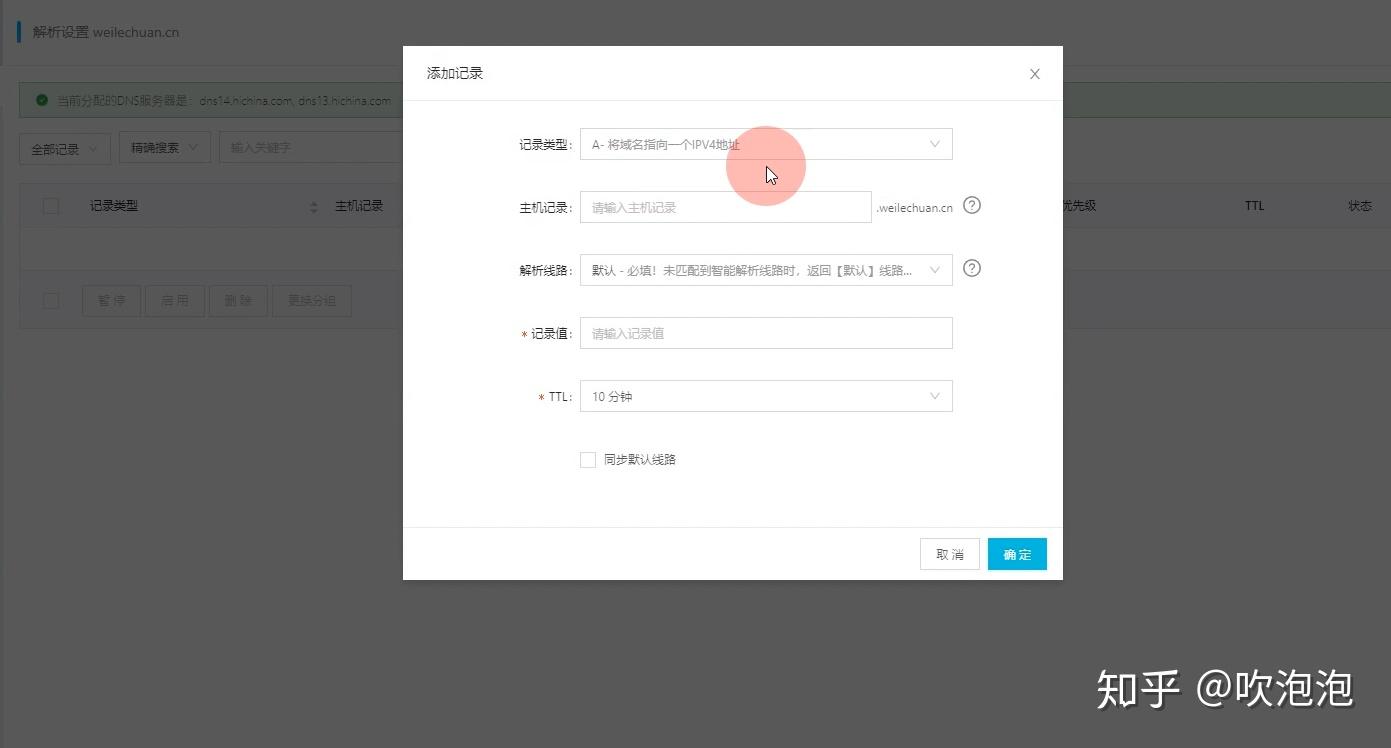
Task: Tick the checkbox beside the 暂停 button
Action: 51,301
